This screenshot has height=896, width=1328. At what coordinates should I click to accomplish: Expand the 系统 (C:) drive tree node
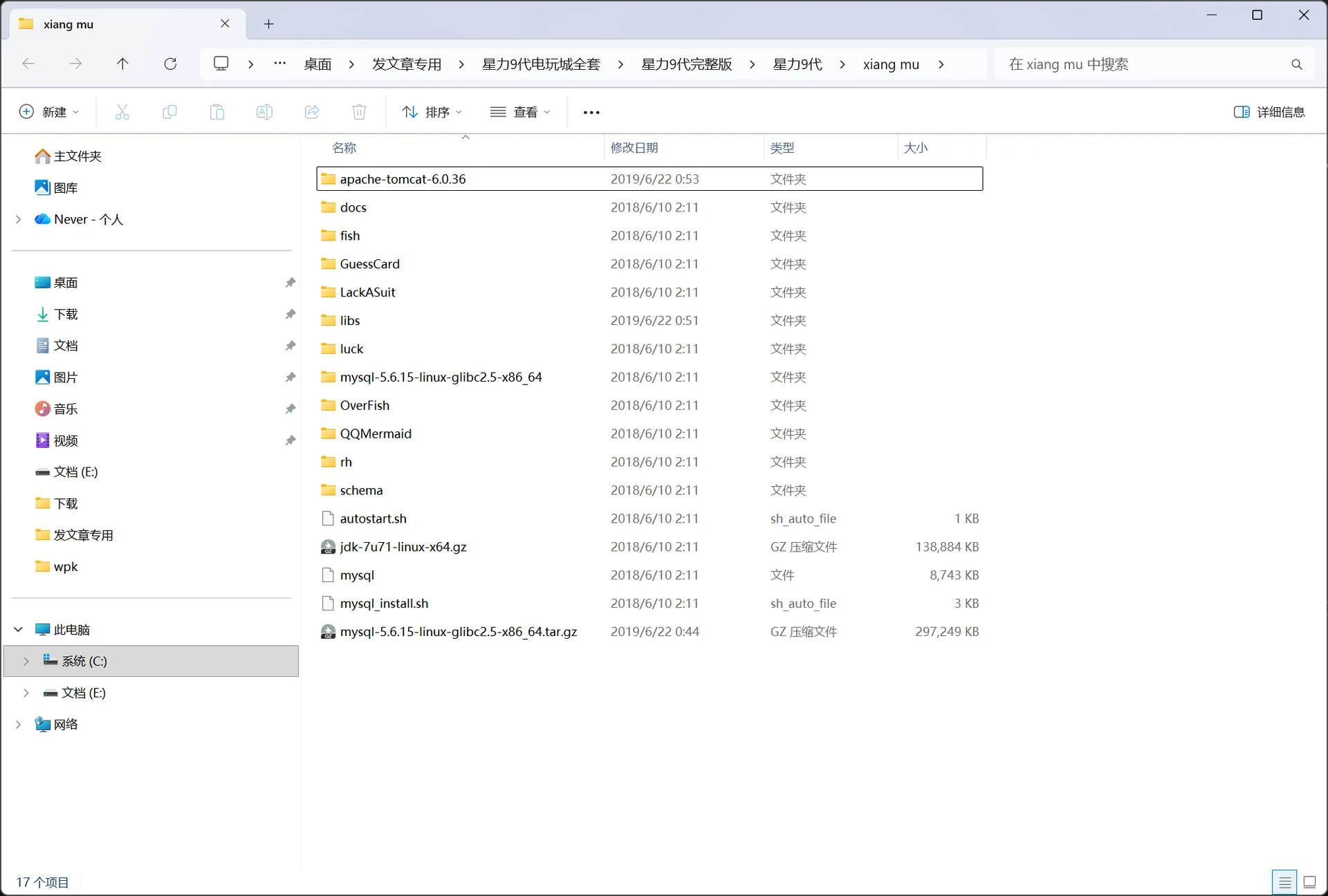point(26,662)
